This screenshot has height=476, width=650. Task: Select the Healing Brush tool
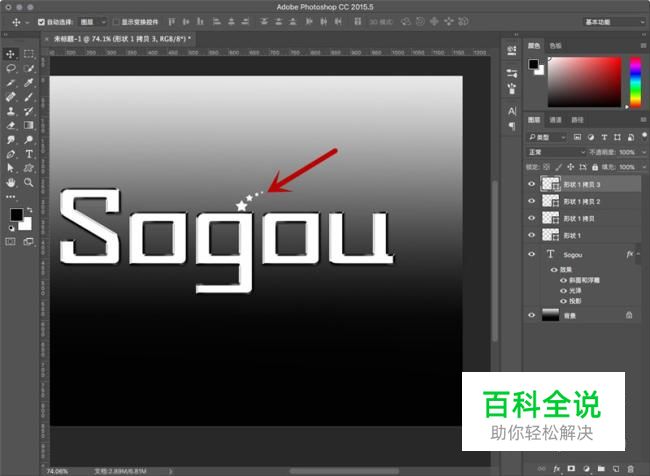11,97
